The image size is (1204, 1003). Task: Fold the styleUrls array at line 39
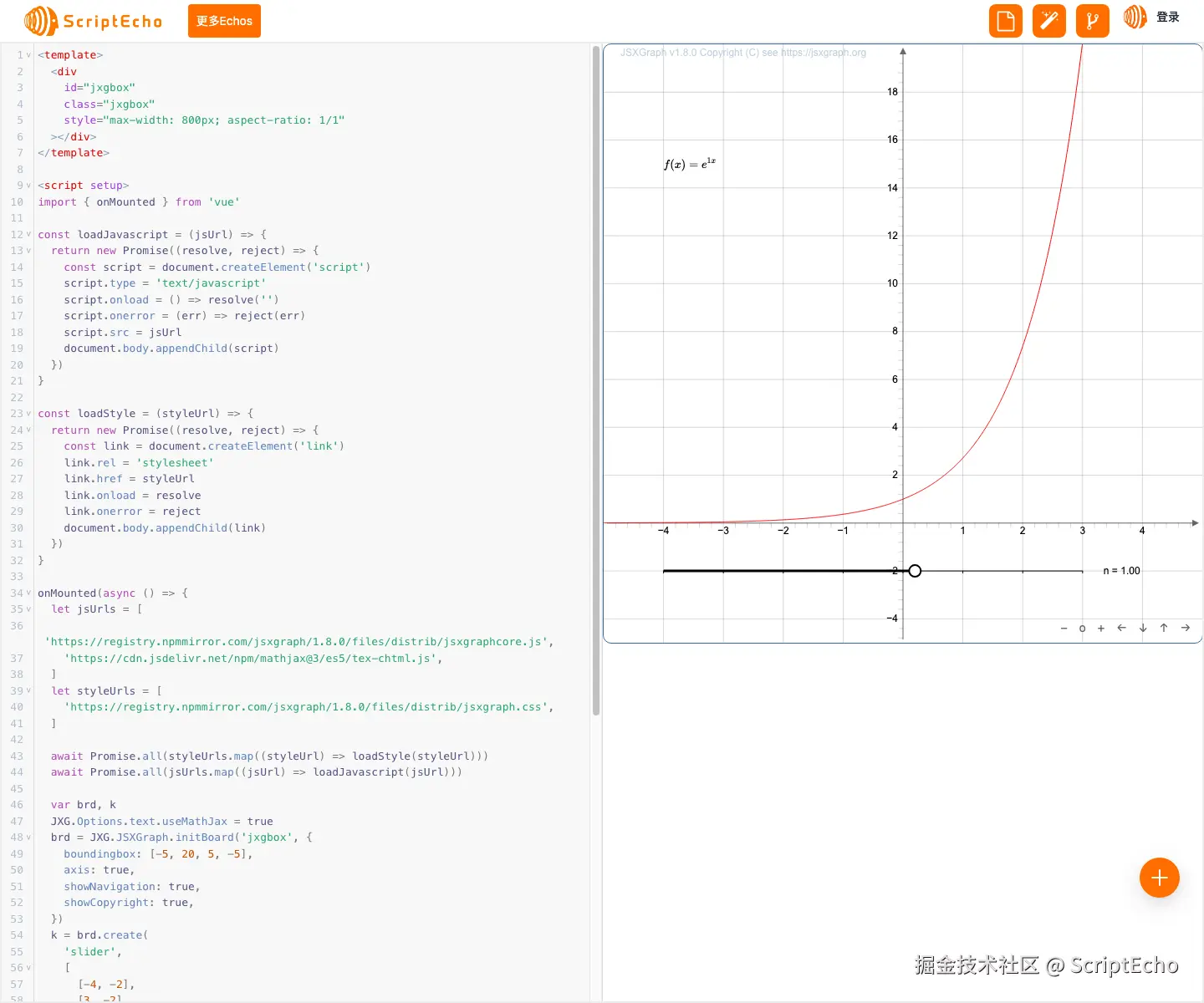coord(28,691)
